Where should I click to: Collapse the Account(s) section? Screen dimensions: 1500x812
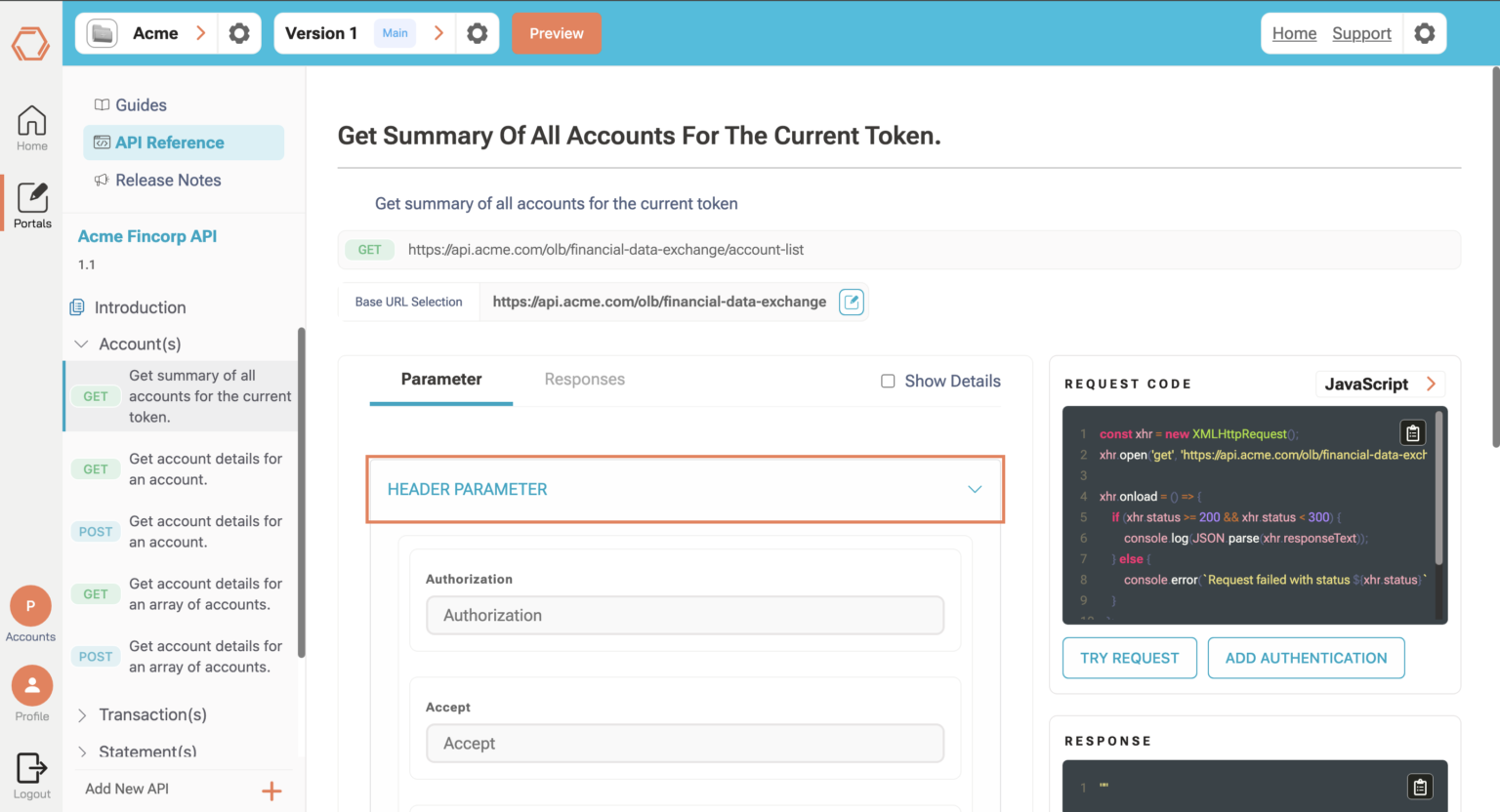click(81, 344)
